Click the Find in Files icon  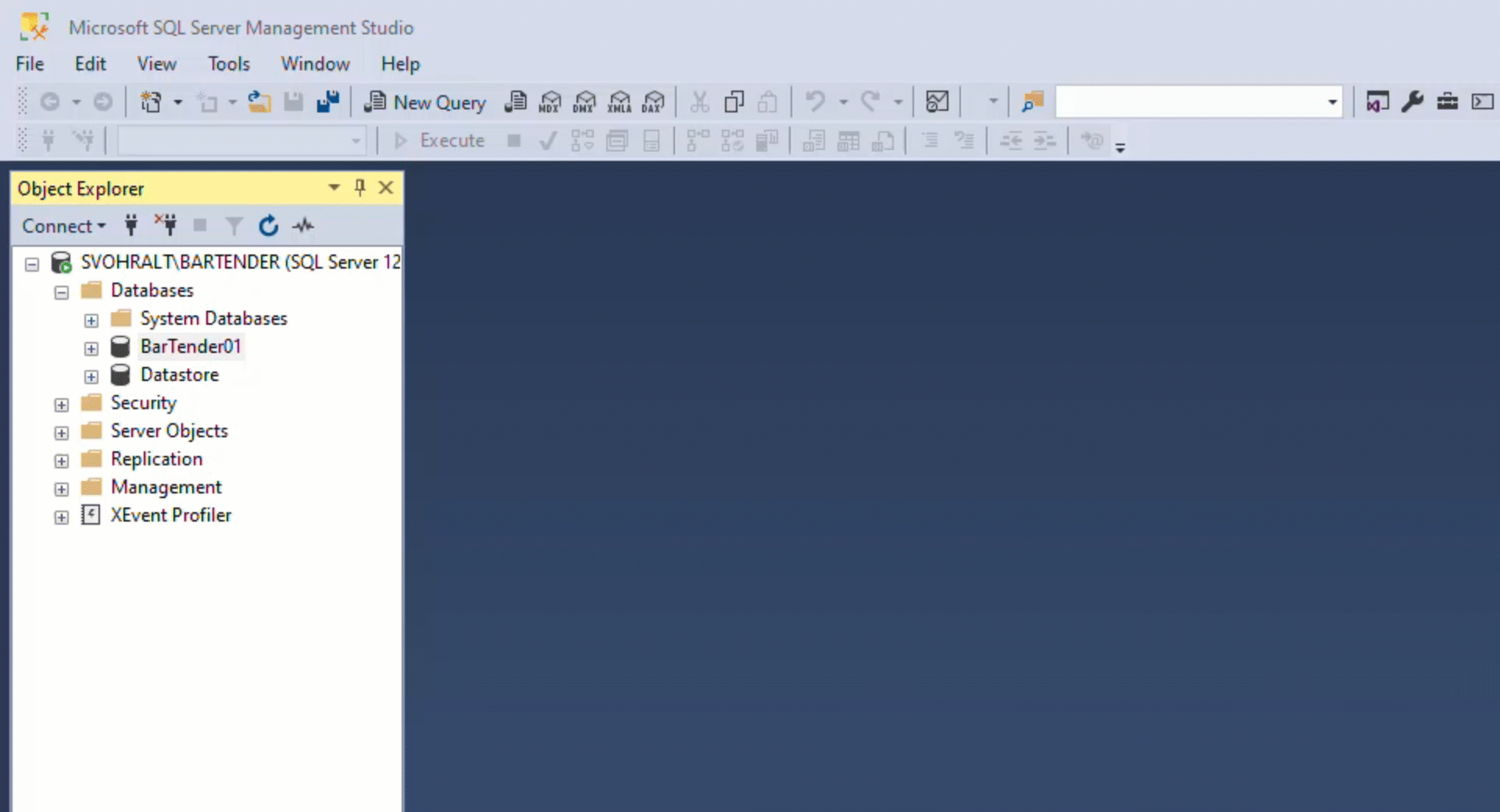[x=1032, y=102]
